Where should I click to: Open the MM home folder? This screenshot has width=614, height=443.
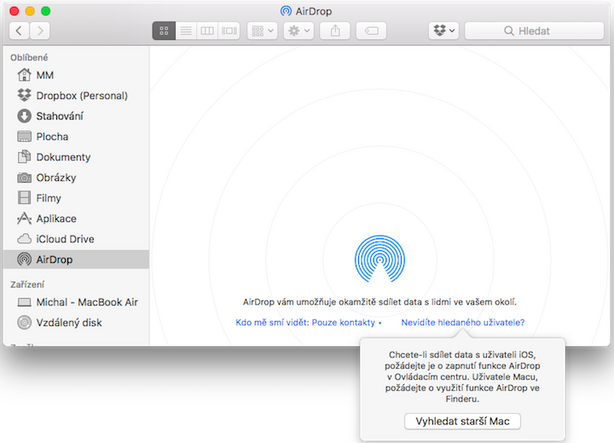tap(76, 75)
